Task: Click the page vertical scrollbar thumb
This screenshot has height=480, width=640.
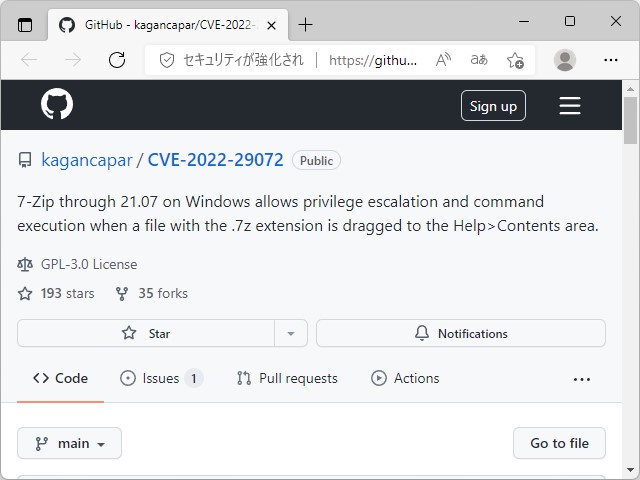Action: point(630,120)
